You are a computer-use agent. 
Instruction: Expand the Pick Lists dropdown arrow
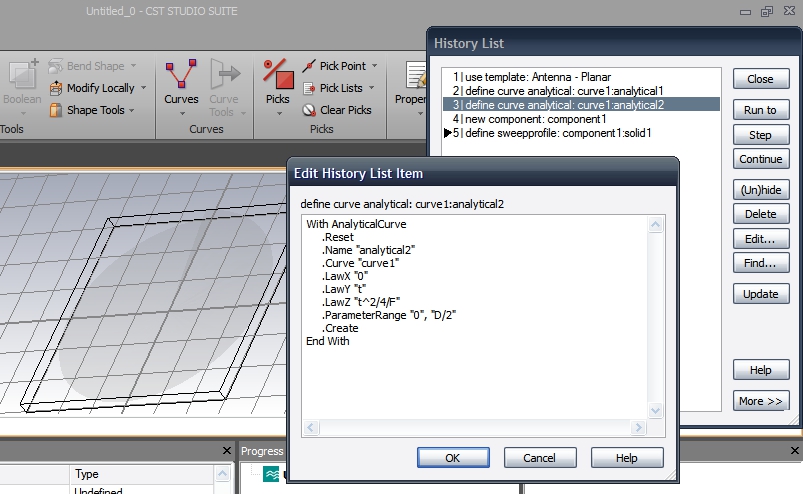[371, 89]
